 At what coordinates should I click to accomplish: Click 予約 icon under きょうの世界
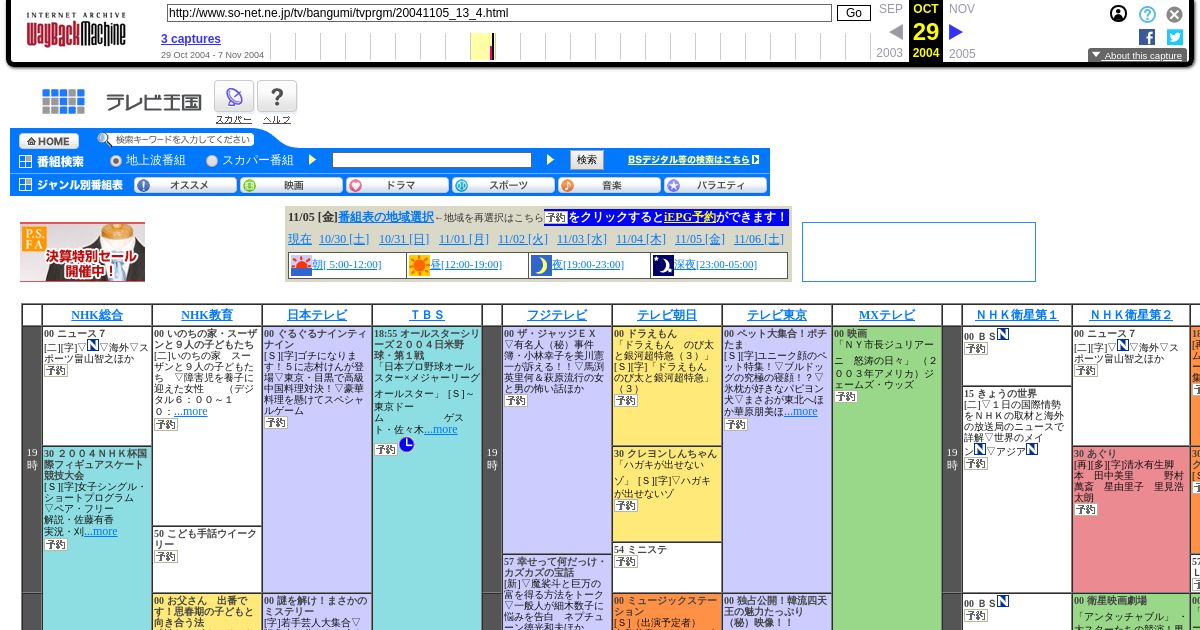975,463
